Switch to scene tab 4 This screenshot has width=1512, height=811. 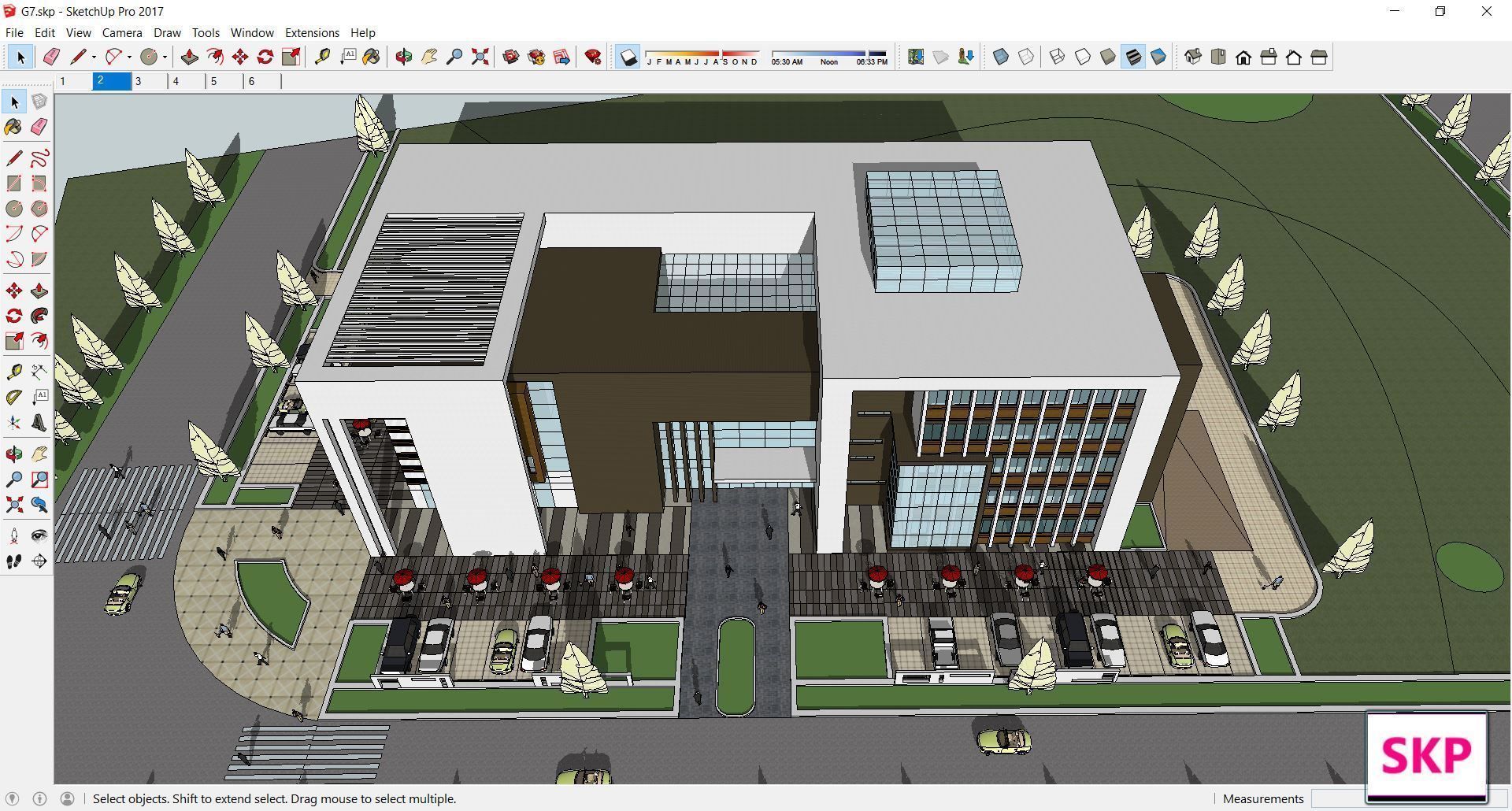pos(187,81)
